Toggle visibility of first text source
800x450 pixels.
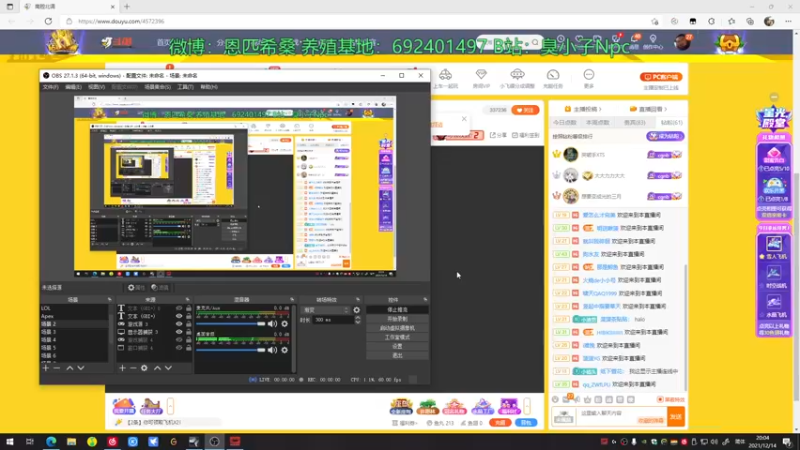179,308
